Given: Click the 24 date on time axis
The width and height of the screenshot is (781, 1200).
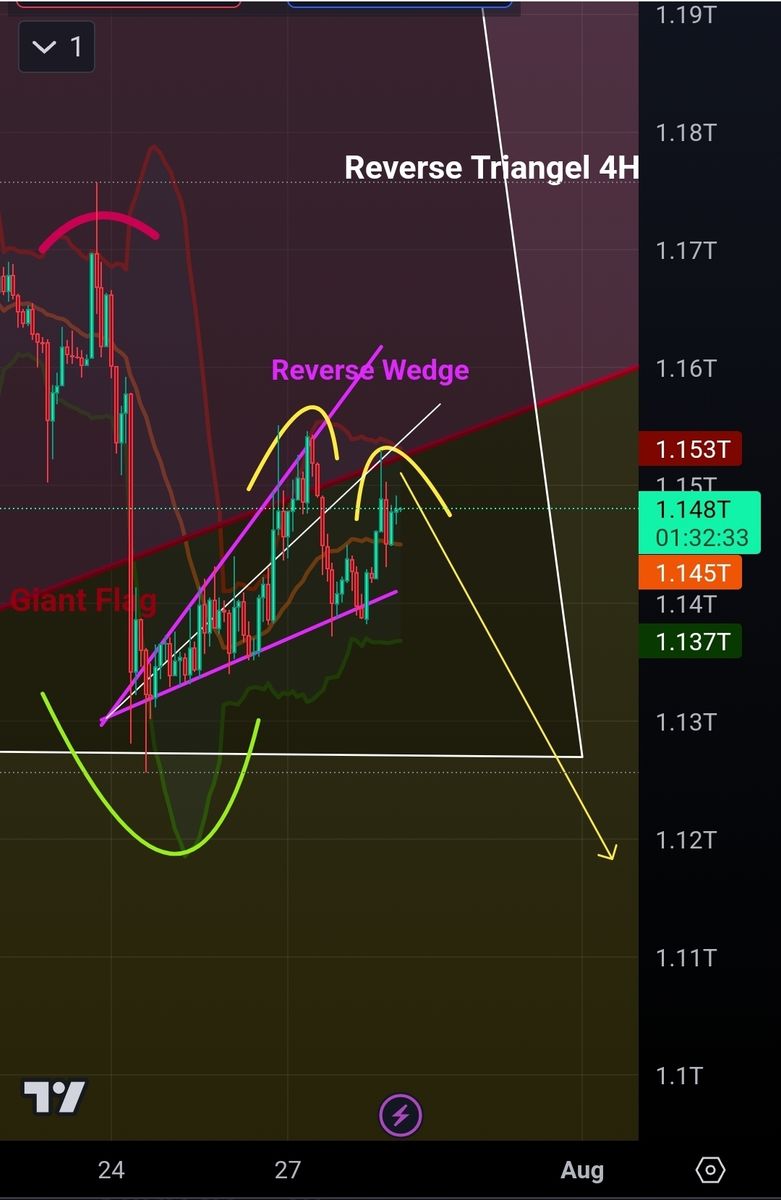Looking at the screenshot, I should (x=111, y=1169).
